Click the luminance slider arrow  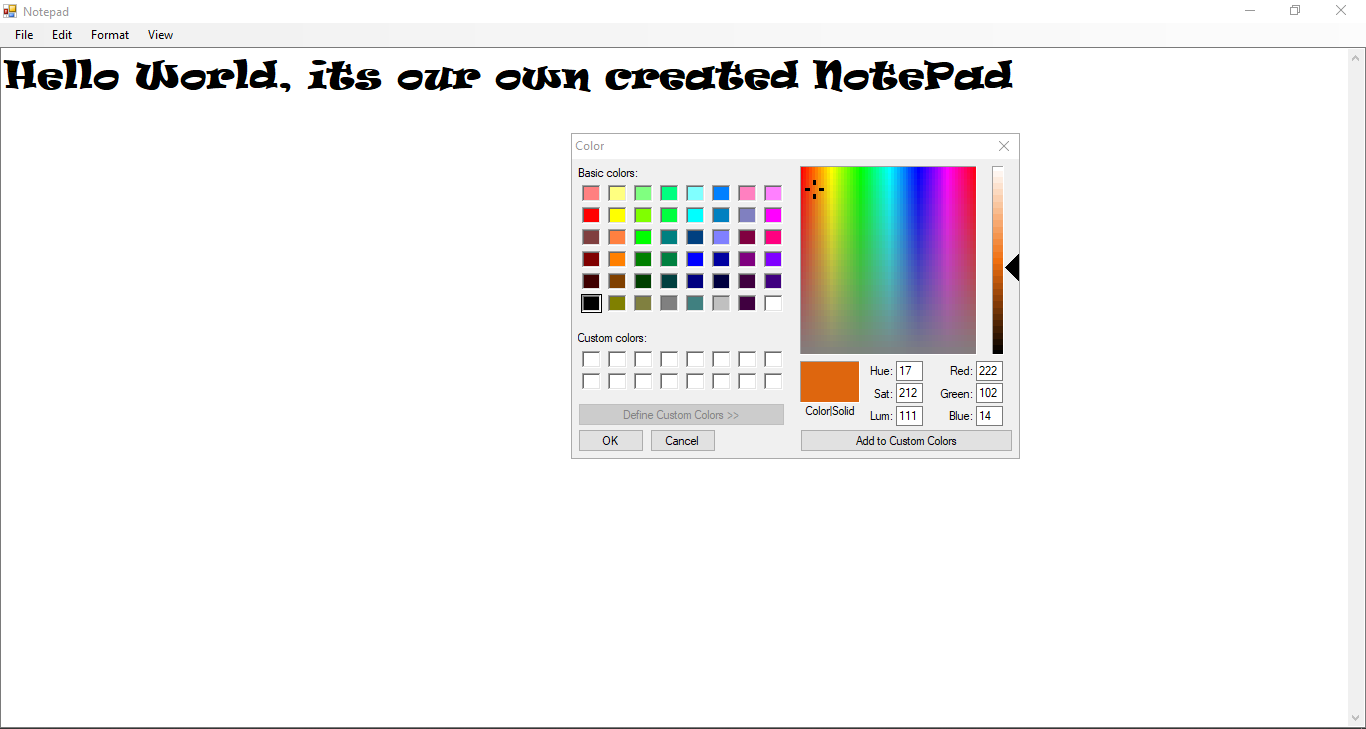[x=1012, y=267]
